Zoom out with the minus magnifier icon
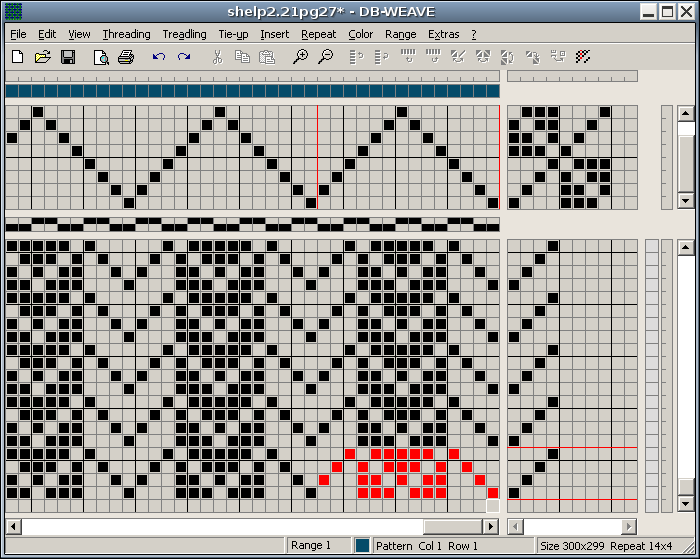 pos(326,57)
